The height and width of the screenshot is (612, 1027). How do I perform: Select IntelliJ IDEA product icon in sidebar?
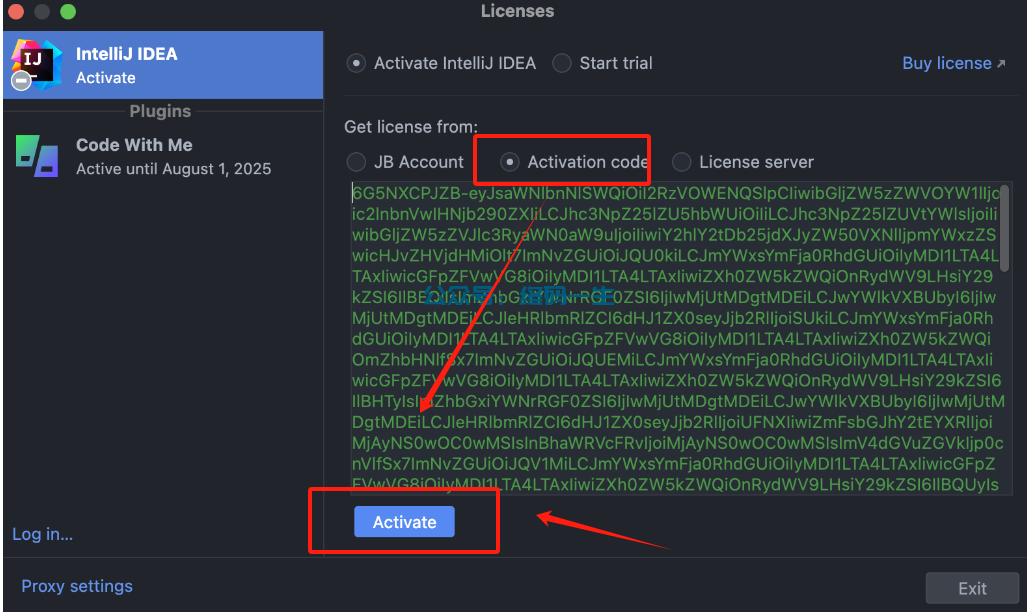(36, 65)
